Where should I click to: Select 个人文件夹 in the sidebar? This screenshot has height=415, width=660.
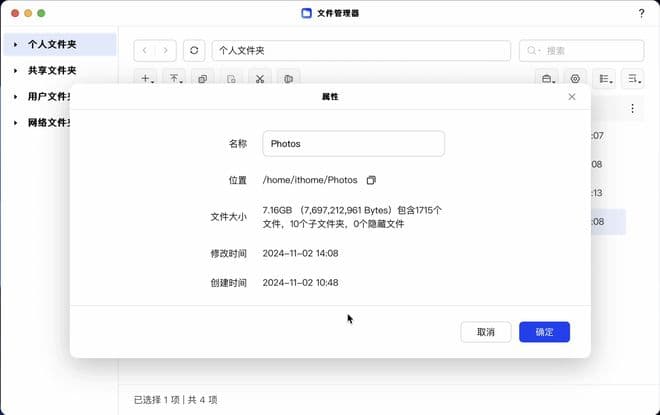(52, 45)
